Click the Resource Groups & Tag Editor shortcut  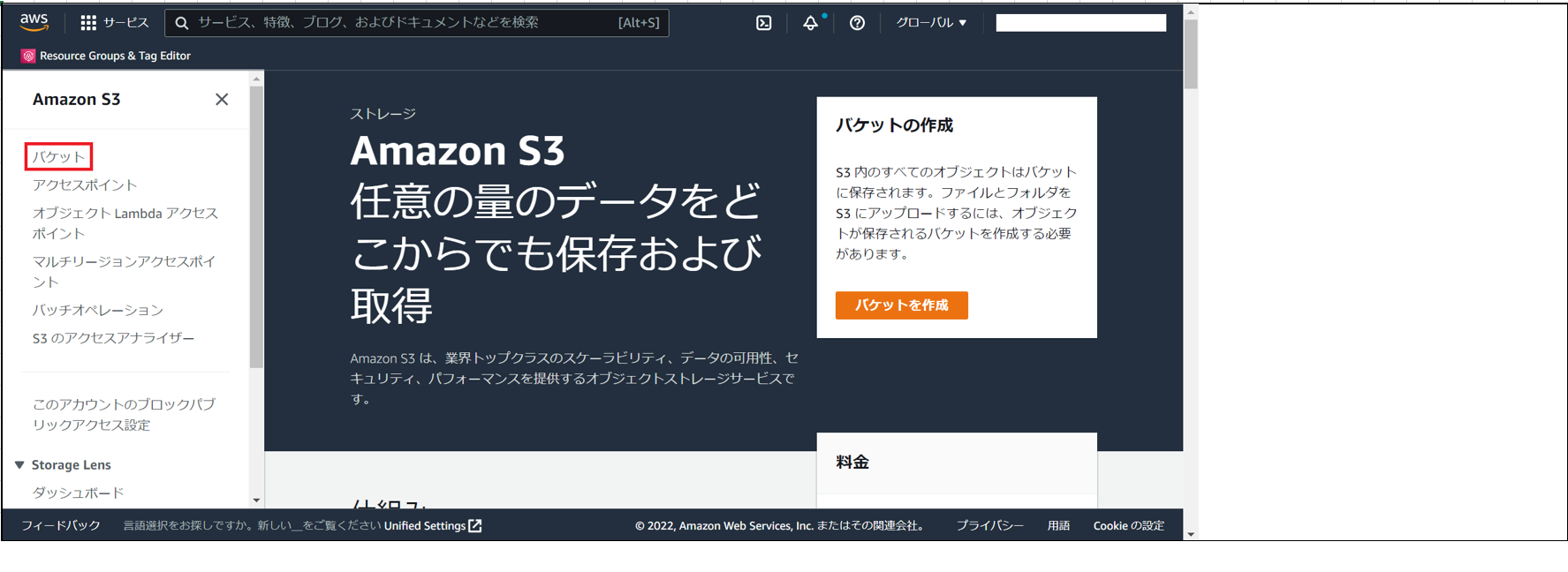click(x=106, y=56)
